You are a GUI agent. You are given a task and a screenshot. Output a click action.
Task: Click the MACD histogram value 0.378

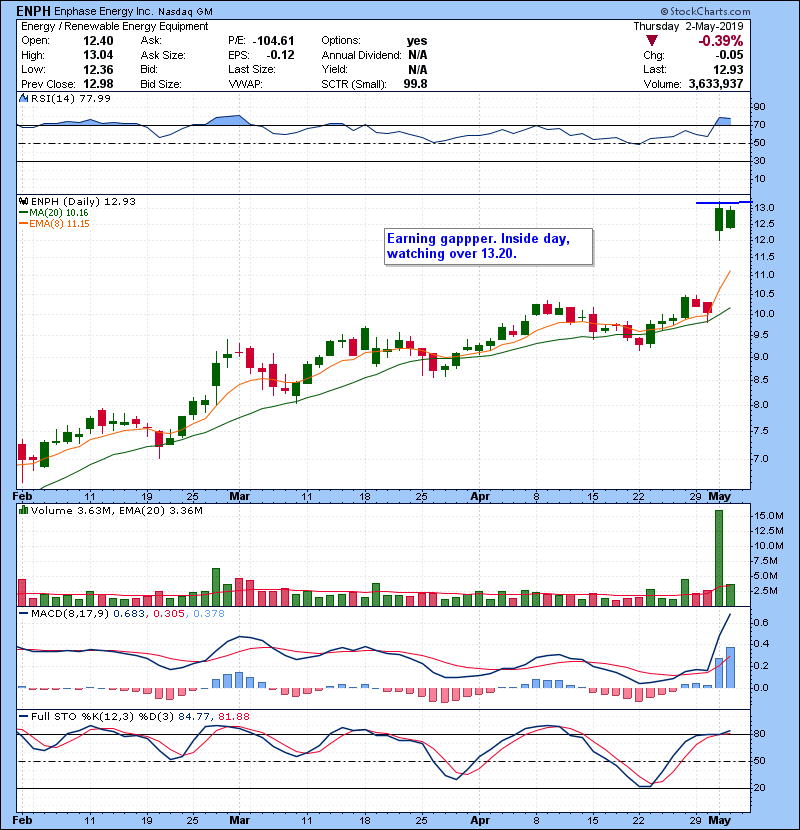point(209,614)
